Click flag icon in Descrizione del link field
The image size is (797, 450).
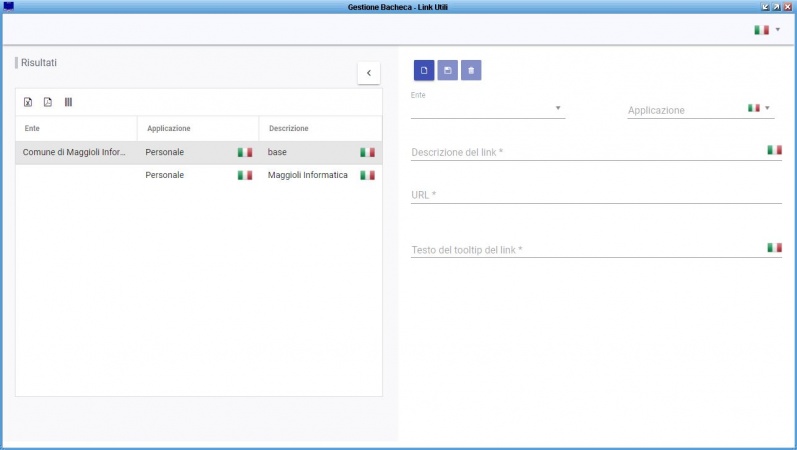[x=774, y=150]
